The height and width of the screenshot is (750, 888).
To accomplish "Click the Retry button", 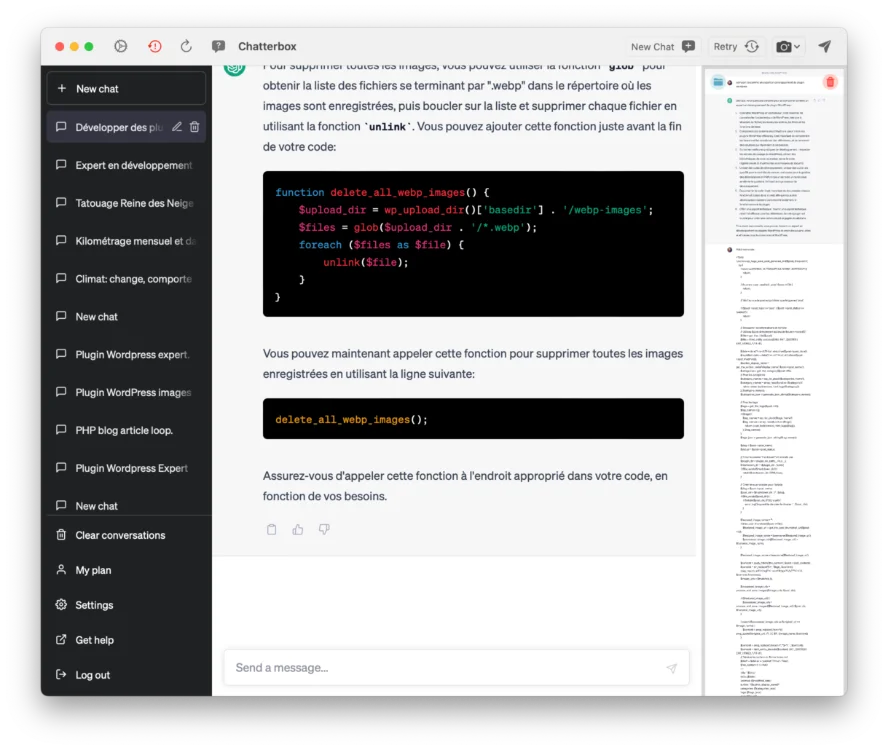I will (x=736, y=46).
